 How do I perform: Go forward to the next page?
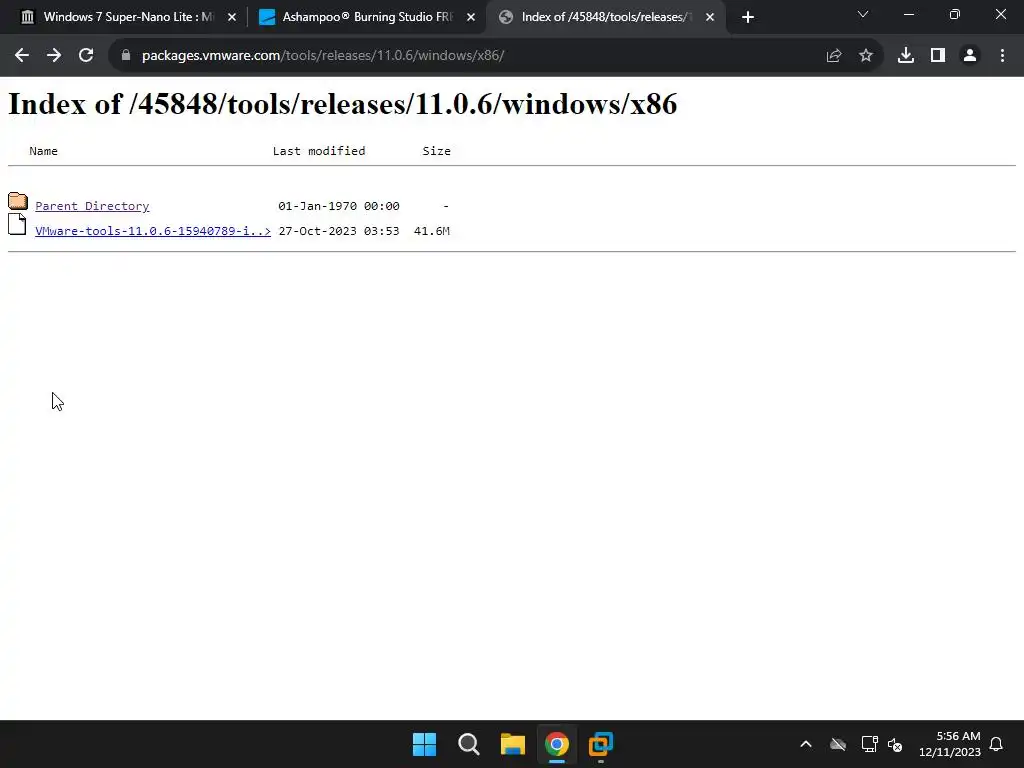[54, 56]
